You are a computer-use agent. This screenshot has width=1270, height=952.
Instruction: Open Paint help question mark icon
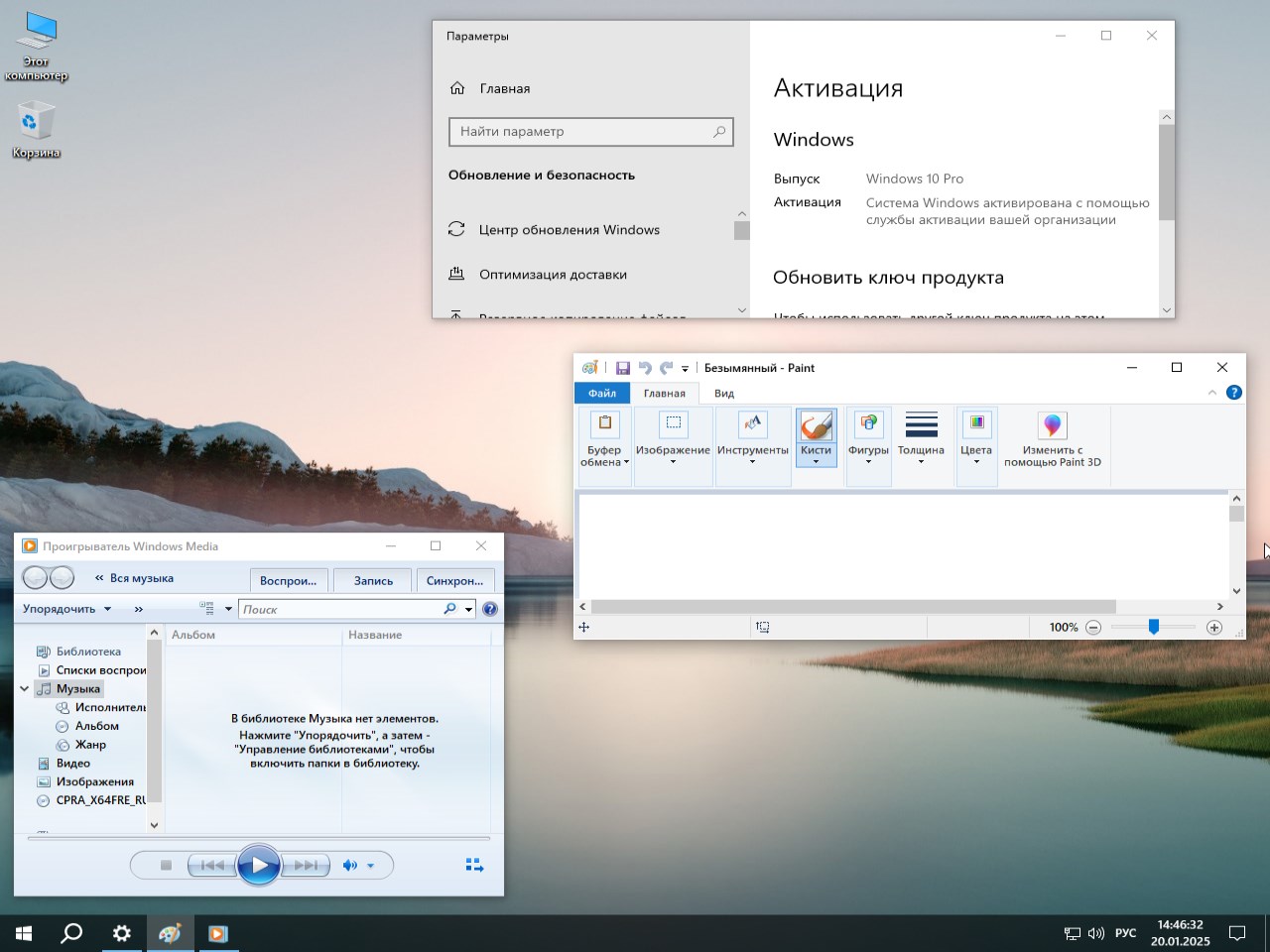(1234, 393)
